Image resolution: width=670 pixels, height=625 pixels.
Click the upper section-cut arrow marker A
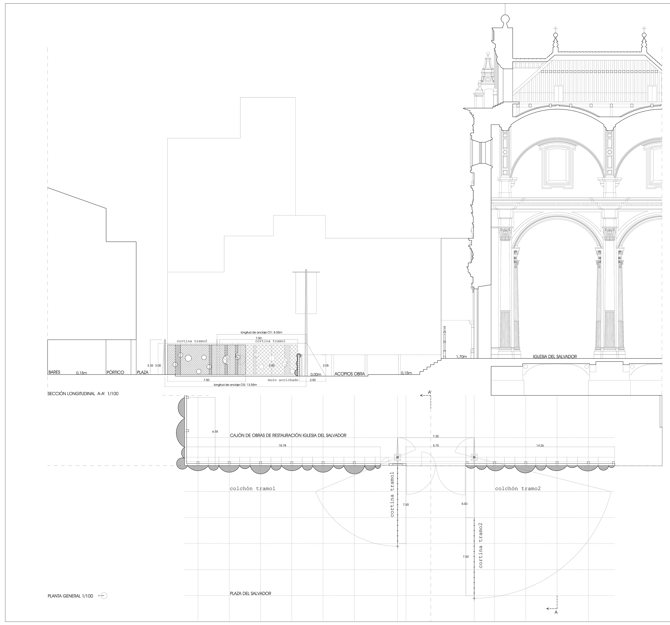pos(430,392)
